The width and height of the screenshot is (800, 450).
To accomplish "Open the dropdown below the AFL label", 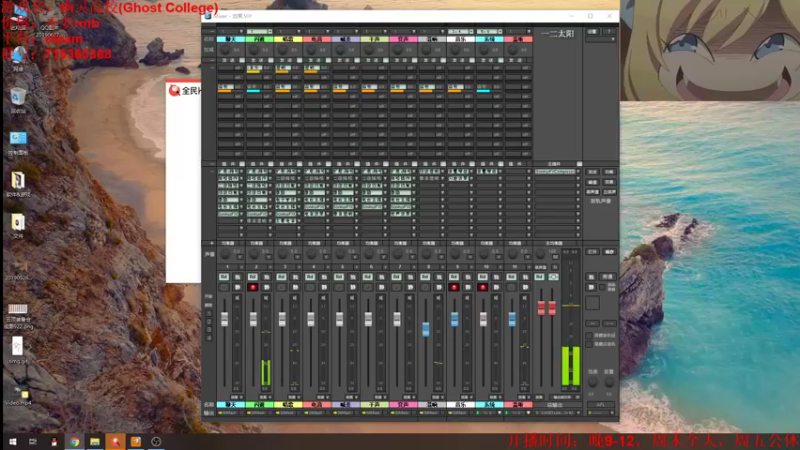I will pyautogui.click(x=601, y=413).
